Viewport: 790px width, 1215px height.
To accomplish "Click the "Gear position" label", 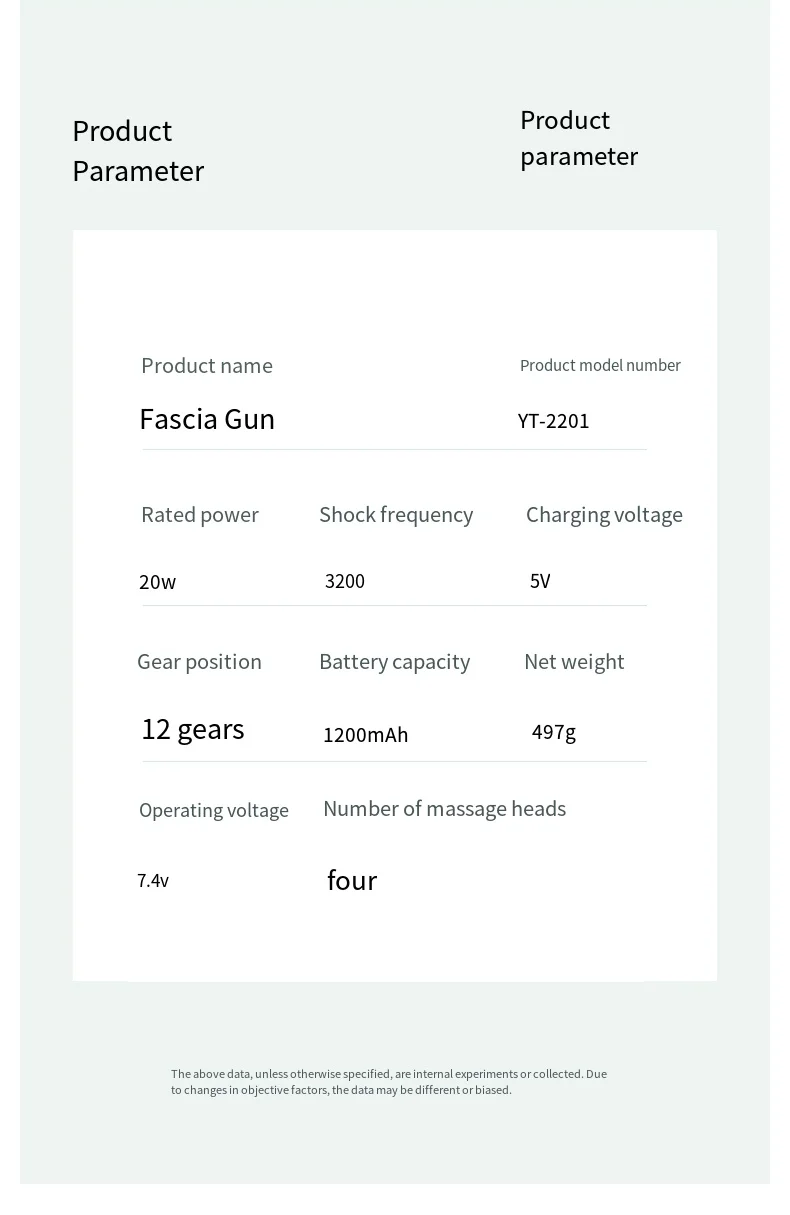I will [199, 662].
